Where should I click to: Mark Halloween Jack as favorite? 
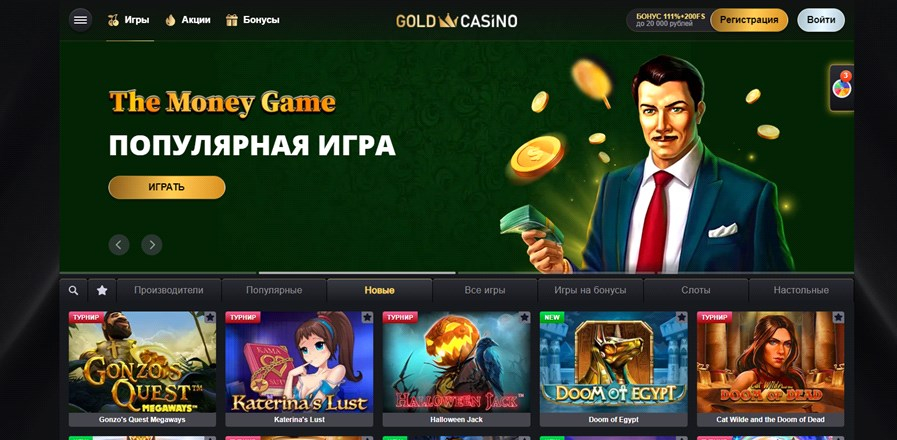click(524, 318)
